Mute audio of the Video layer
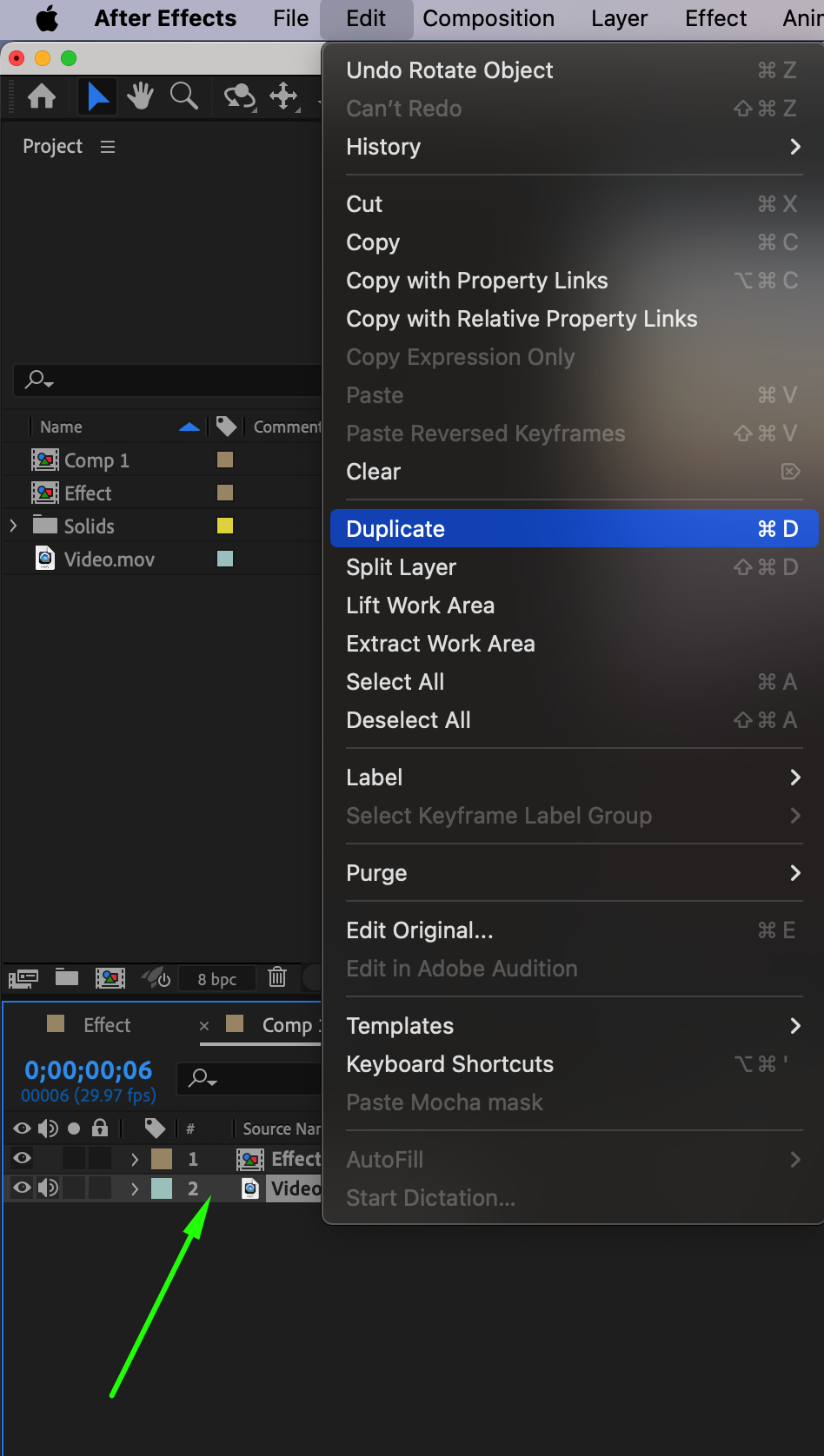The height and width of the screenshot is (1456, 824). coord(48,1188)
